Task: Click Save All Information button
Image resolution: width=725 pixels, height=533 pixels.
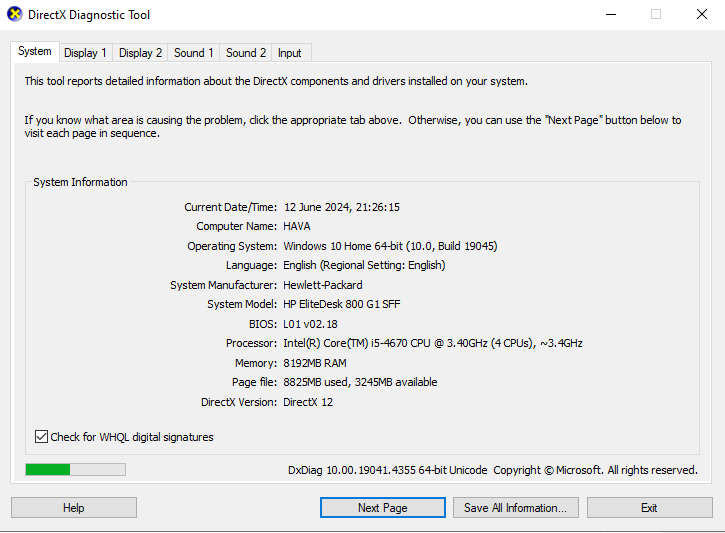Action: (516, 508)
